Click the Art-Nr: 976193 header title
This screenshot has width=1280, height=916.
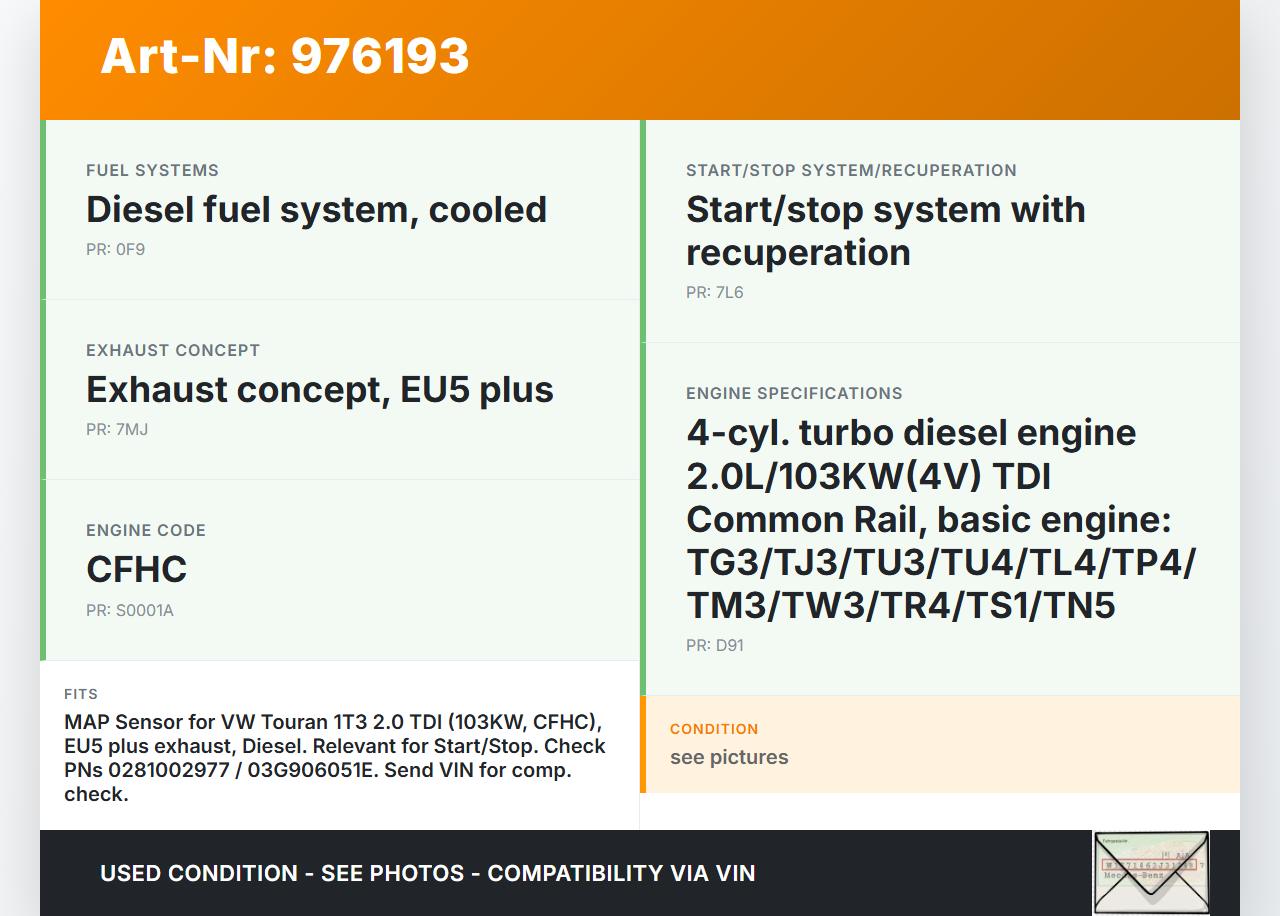(x=285, y=56)
